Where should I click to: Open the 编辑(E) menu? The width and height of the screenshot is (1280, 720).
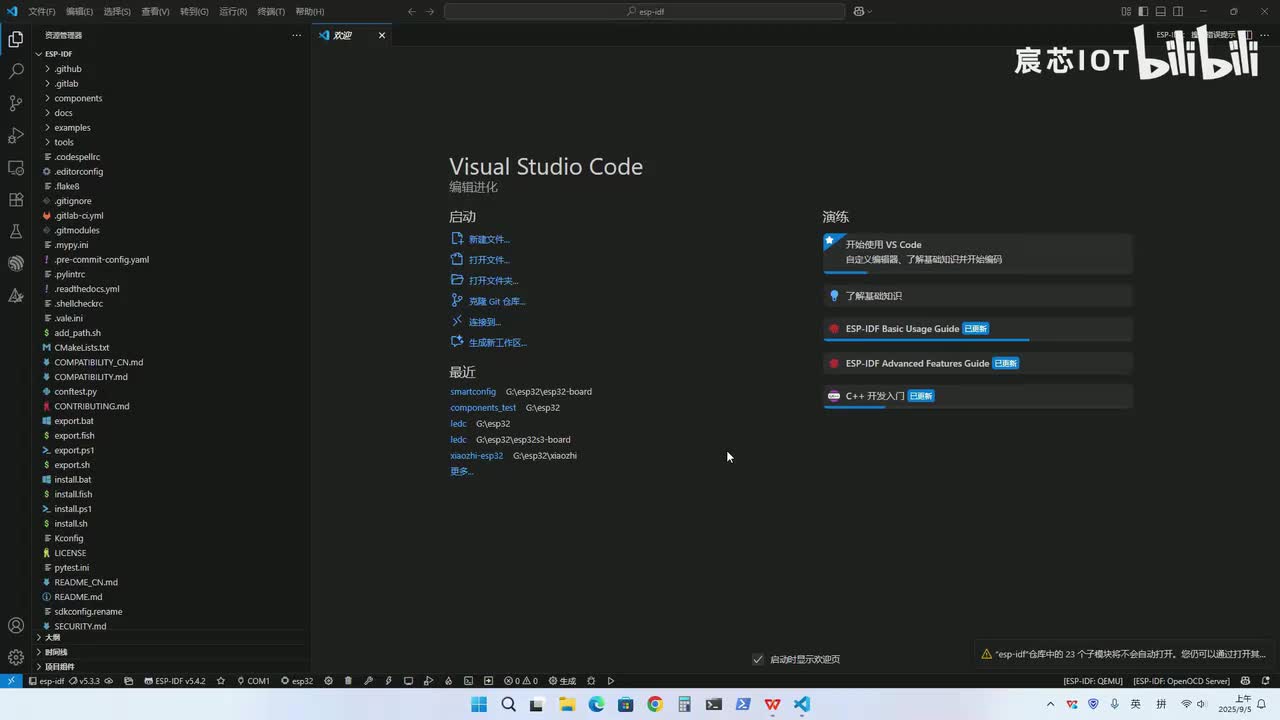coord(80,11)
